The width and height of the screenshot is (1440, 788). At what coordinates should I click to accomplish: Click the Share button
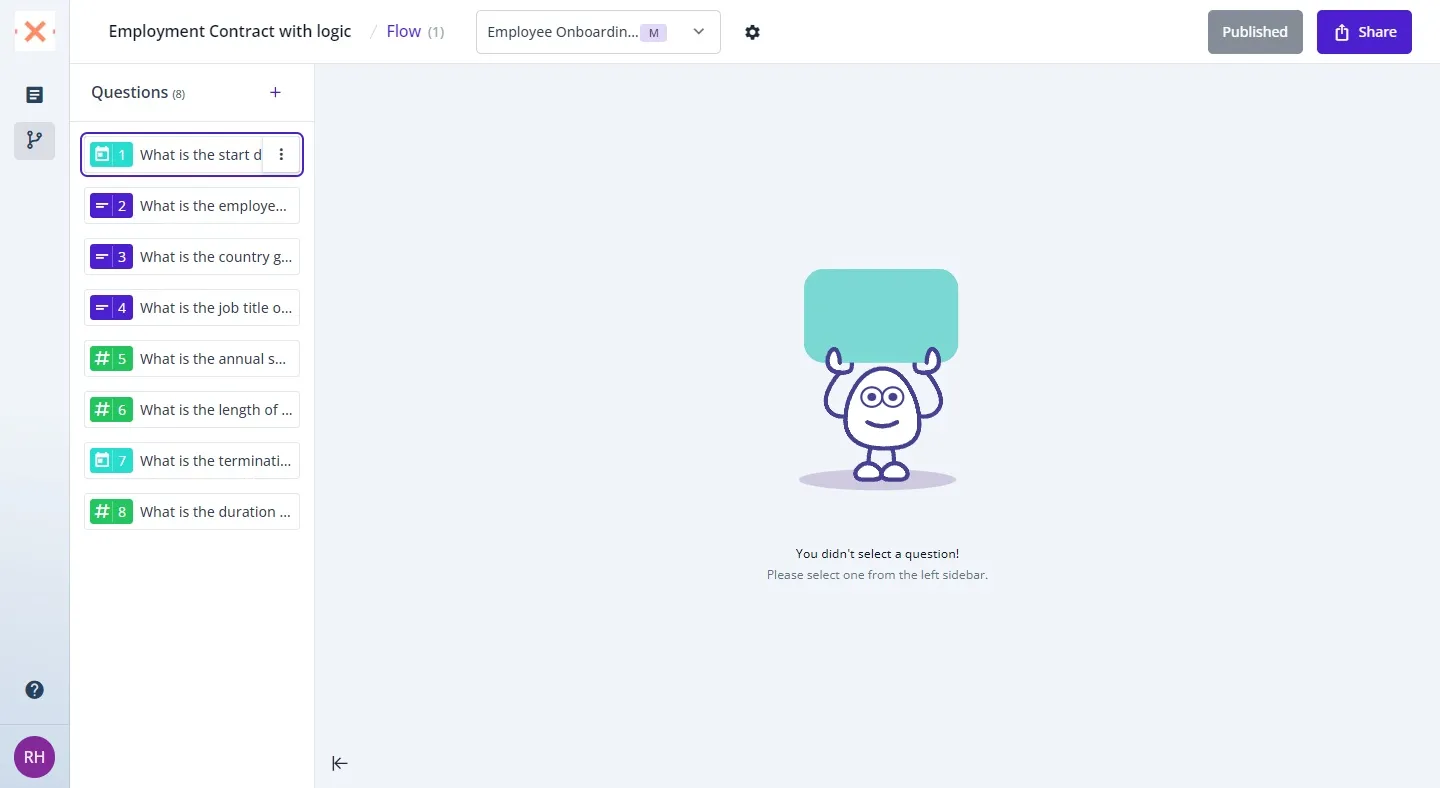click(1364, 32)
